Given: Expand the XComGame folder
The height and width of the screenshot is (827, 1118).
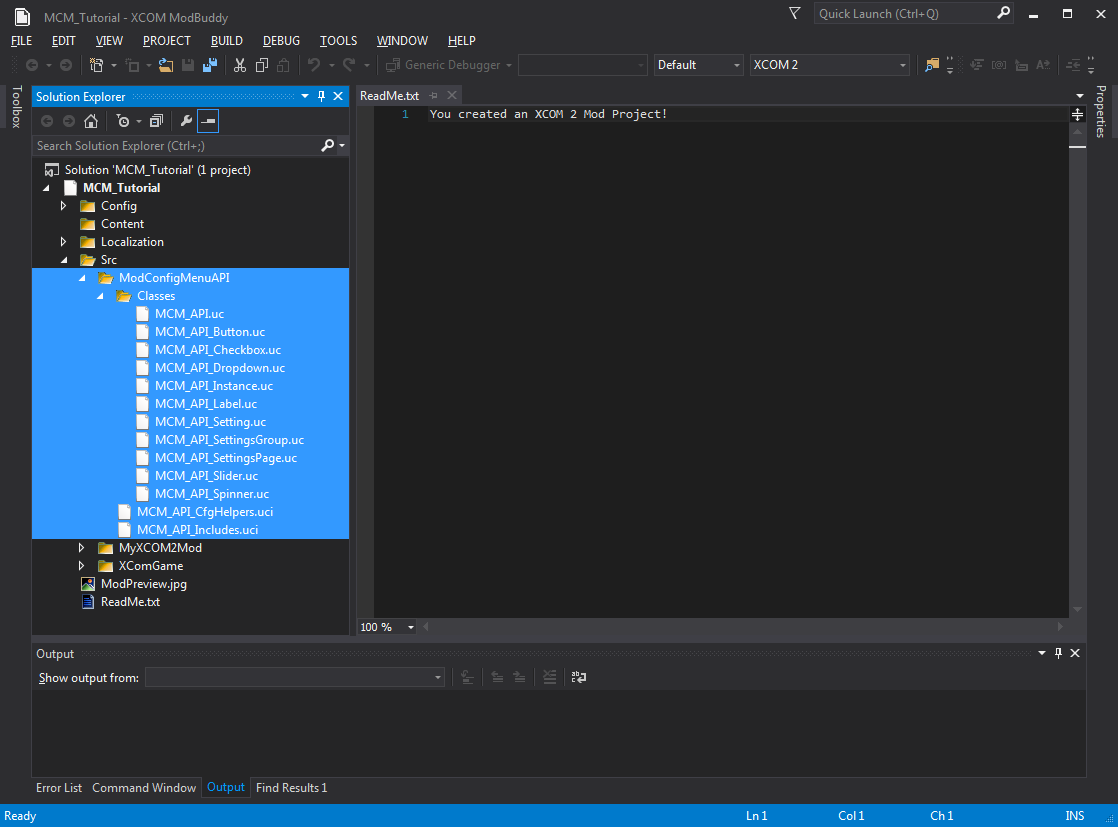Looking at the screenshot, I should click(81, 566).
